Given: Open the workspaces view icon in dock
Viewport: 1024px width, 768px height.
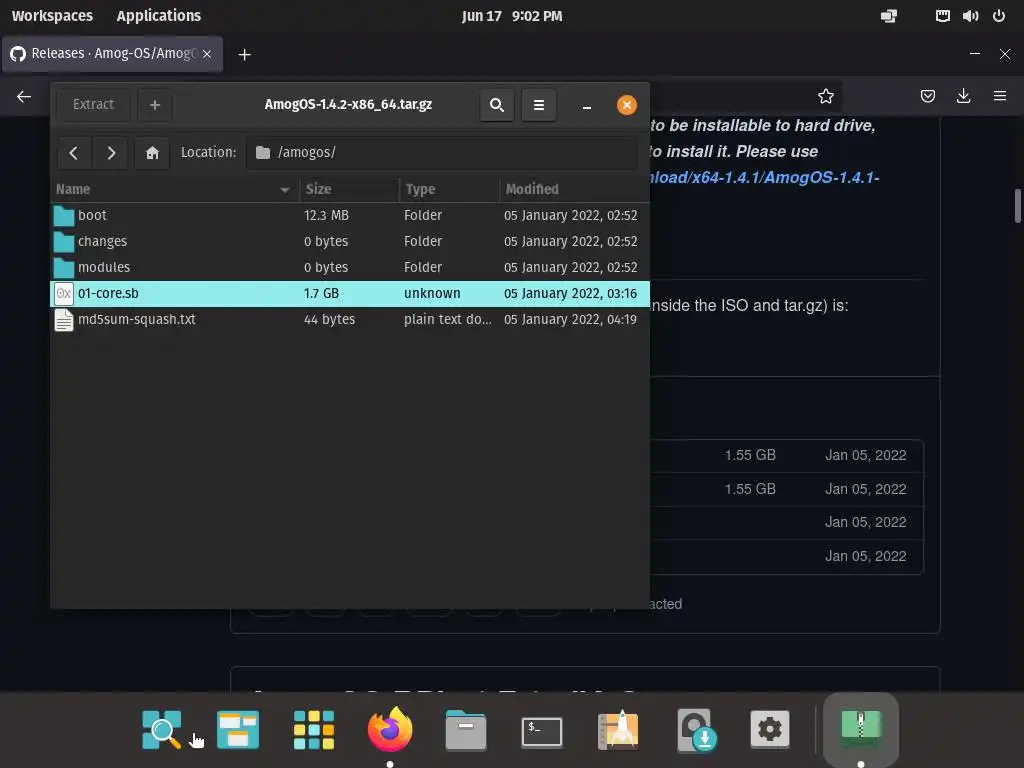Looking at the screenshot, I should (x=238, y=729).
